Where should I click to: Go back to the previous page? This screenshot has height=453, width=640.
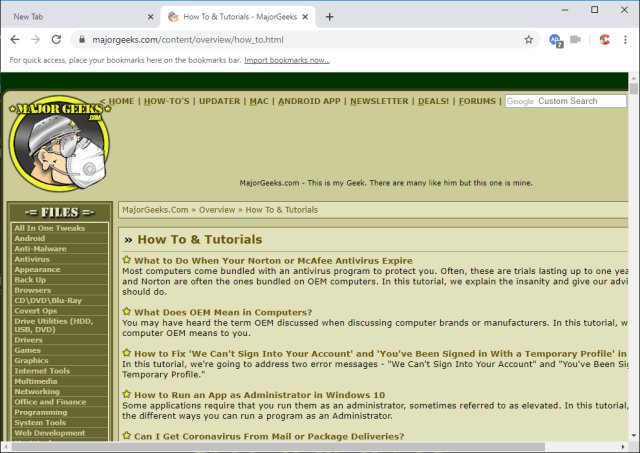(15, 40)
